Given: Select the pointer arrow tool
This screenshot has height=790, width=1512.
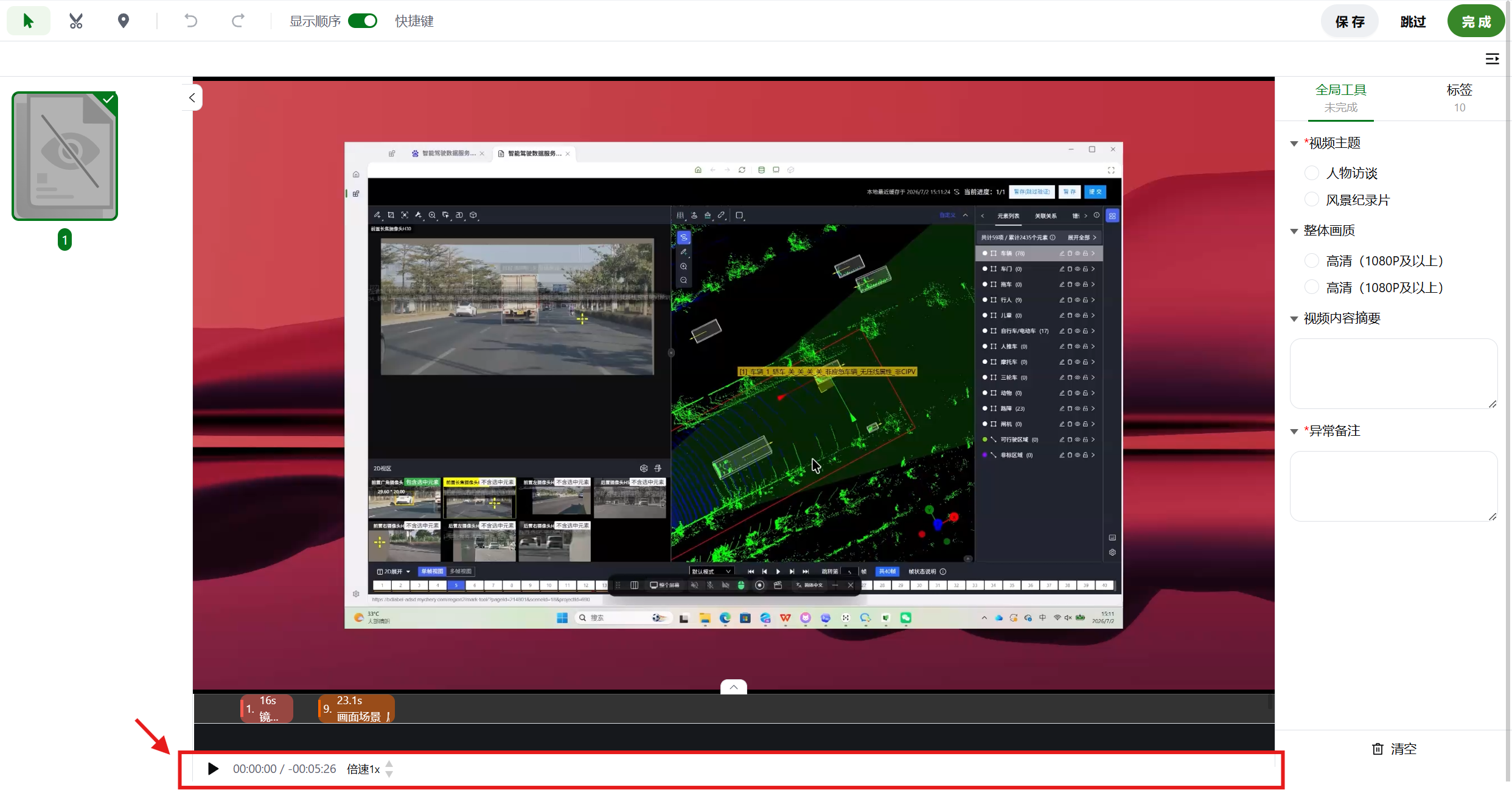Looking at the screenshot, I should pos(28,21).
